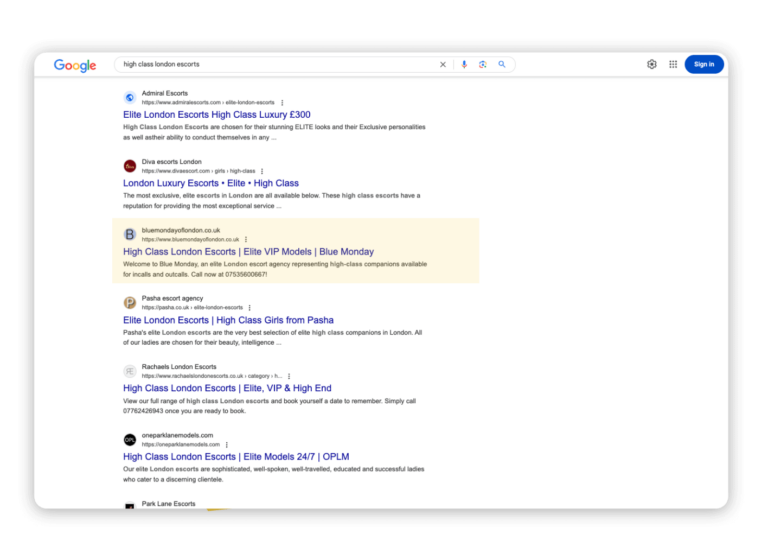Image resolution: width=768 pixels, height=553 pixels.
Task: Start voice search with the microphone icon
Action: coord(464,64)
